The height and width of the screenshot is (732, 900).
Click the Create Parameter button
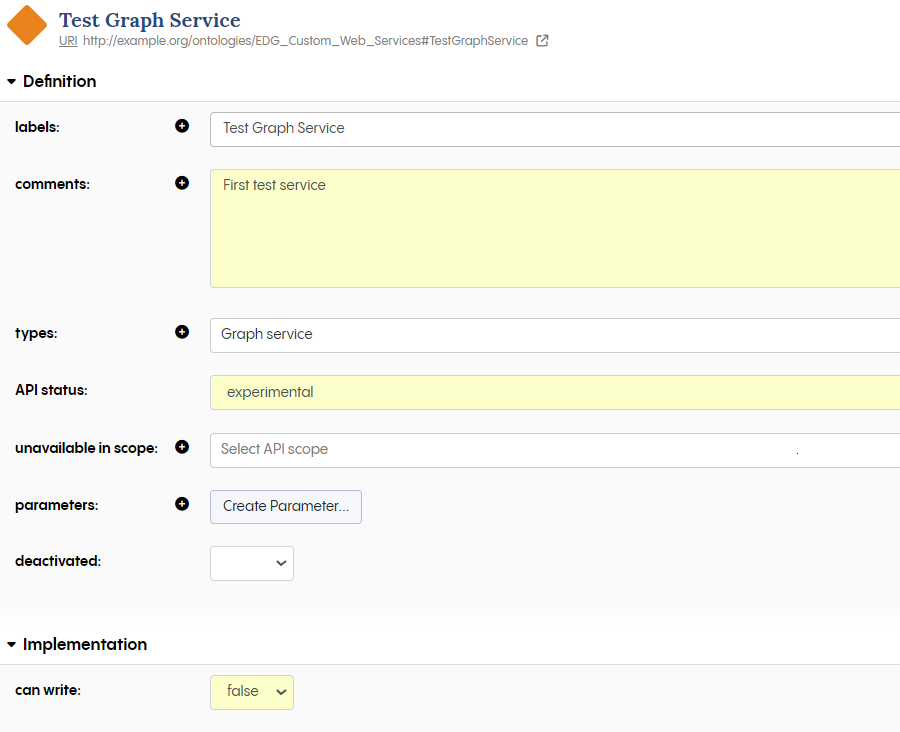coord(285,507)
